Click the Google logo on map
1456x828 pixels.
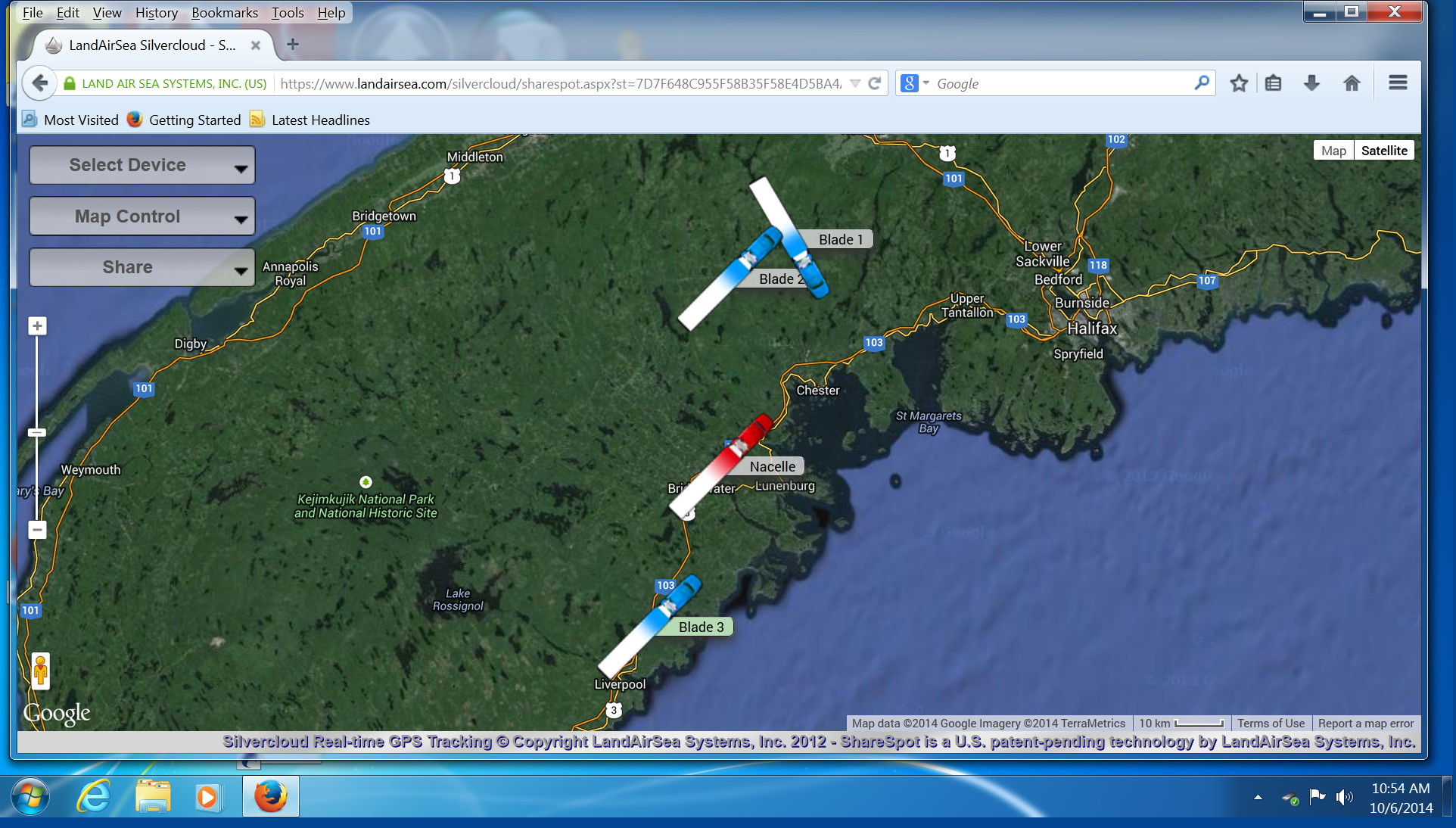[x=57, y=713]
